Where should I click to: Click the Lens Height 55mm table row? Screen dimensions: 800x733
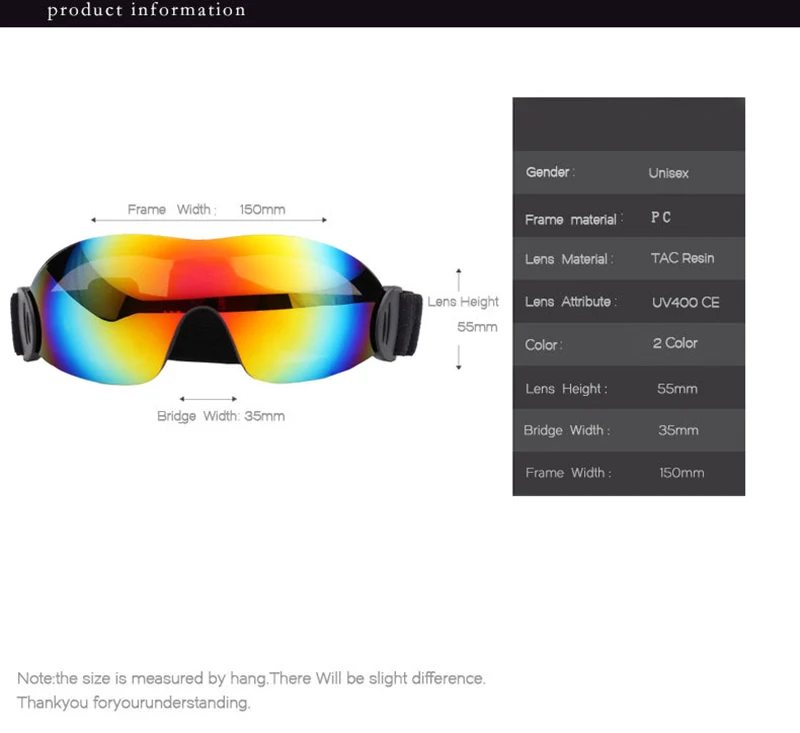tap(629, 388)
